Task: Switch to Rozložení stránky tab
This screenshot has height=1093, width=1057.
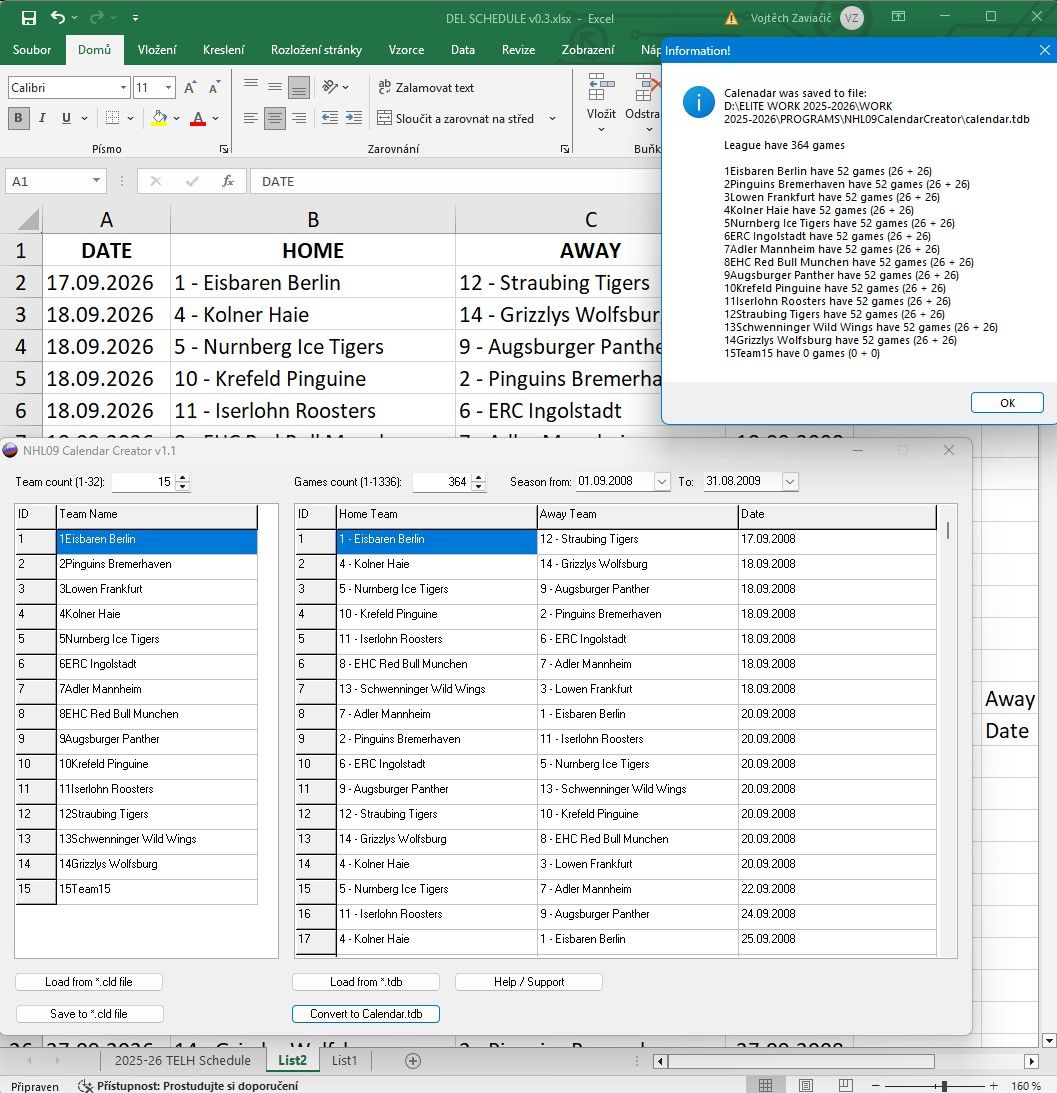Action: [316, 49]
